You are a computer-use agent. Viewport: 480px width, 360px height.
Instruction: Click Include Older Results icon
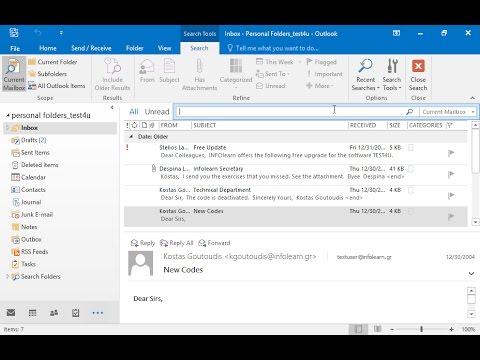[112, 74]
